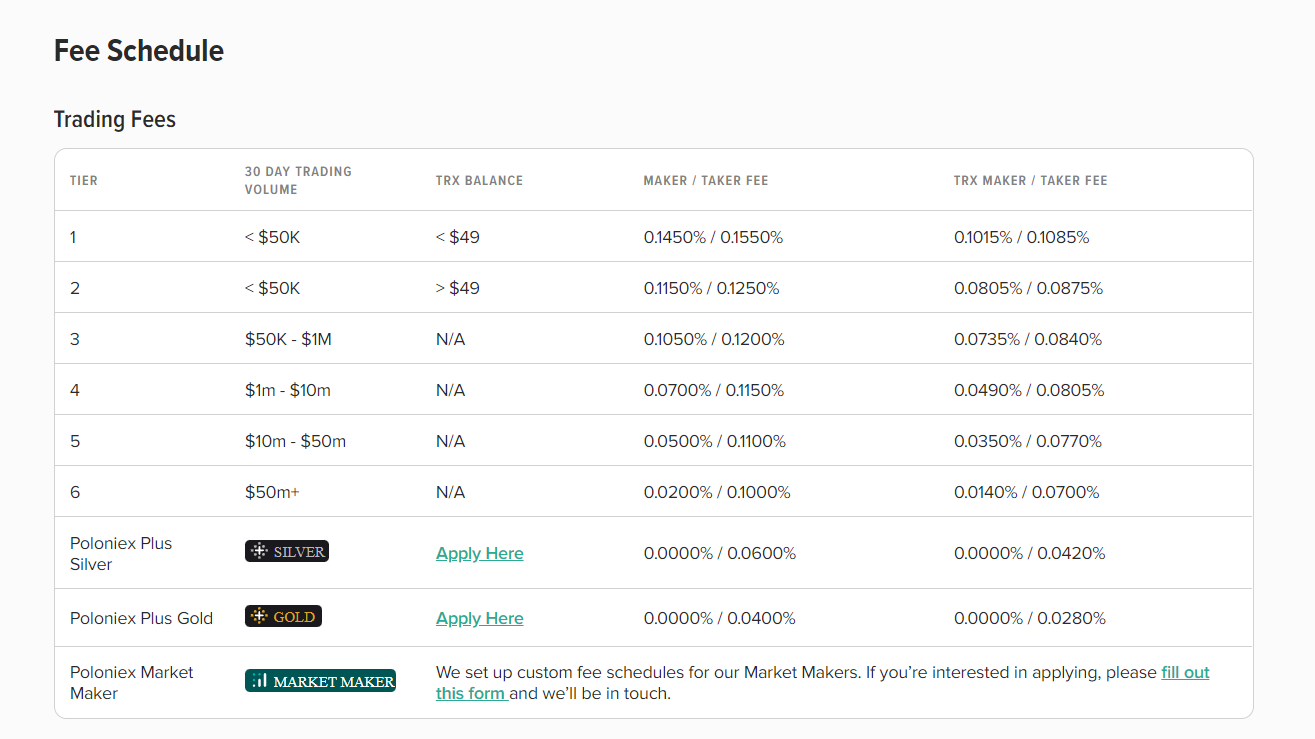Screen dimensions: 1315x739
Task: Select Gold fee 0.0000% / 0.0400%
Action: (x=720, y=618)
